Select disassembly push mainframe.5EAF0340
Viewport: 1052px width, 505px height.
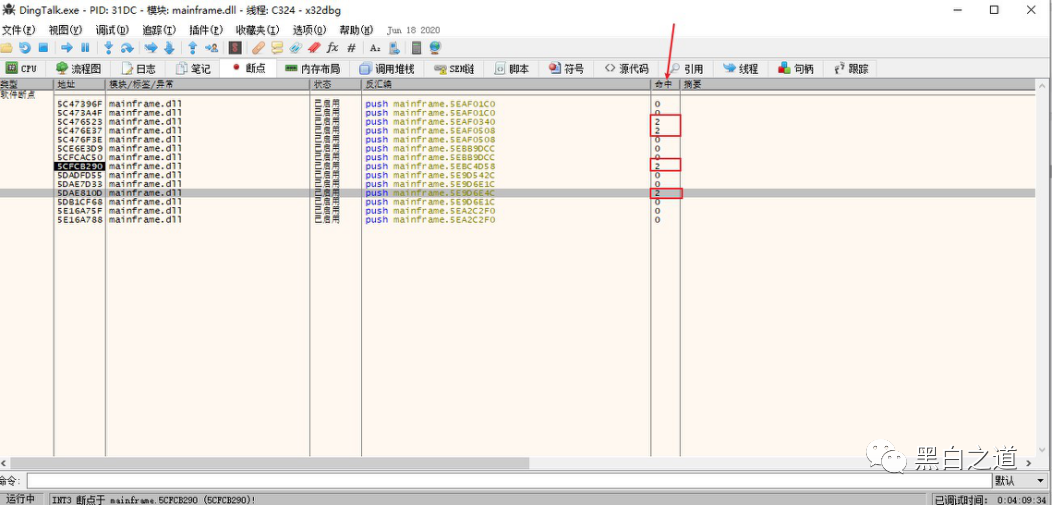[x=430, y=122]
